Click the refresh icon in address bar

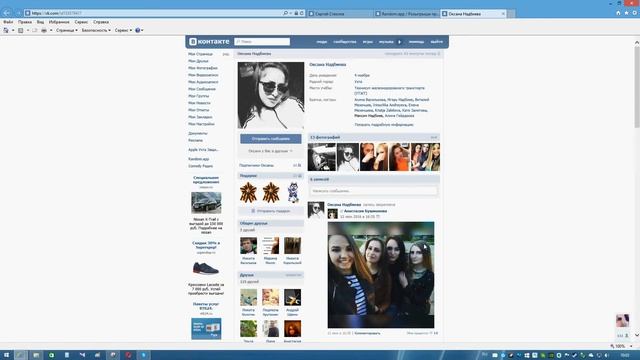click(302, 13)
